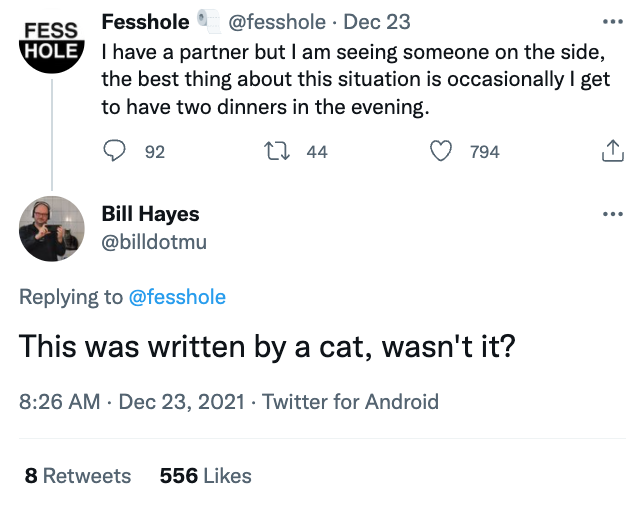Viewport: 644px width, 509px height.
Task: Open more options on Fesshole tweet
Action: [x=612, y=22]
